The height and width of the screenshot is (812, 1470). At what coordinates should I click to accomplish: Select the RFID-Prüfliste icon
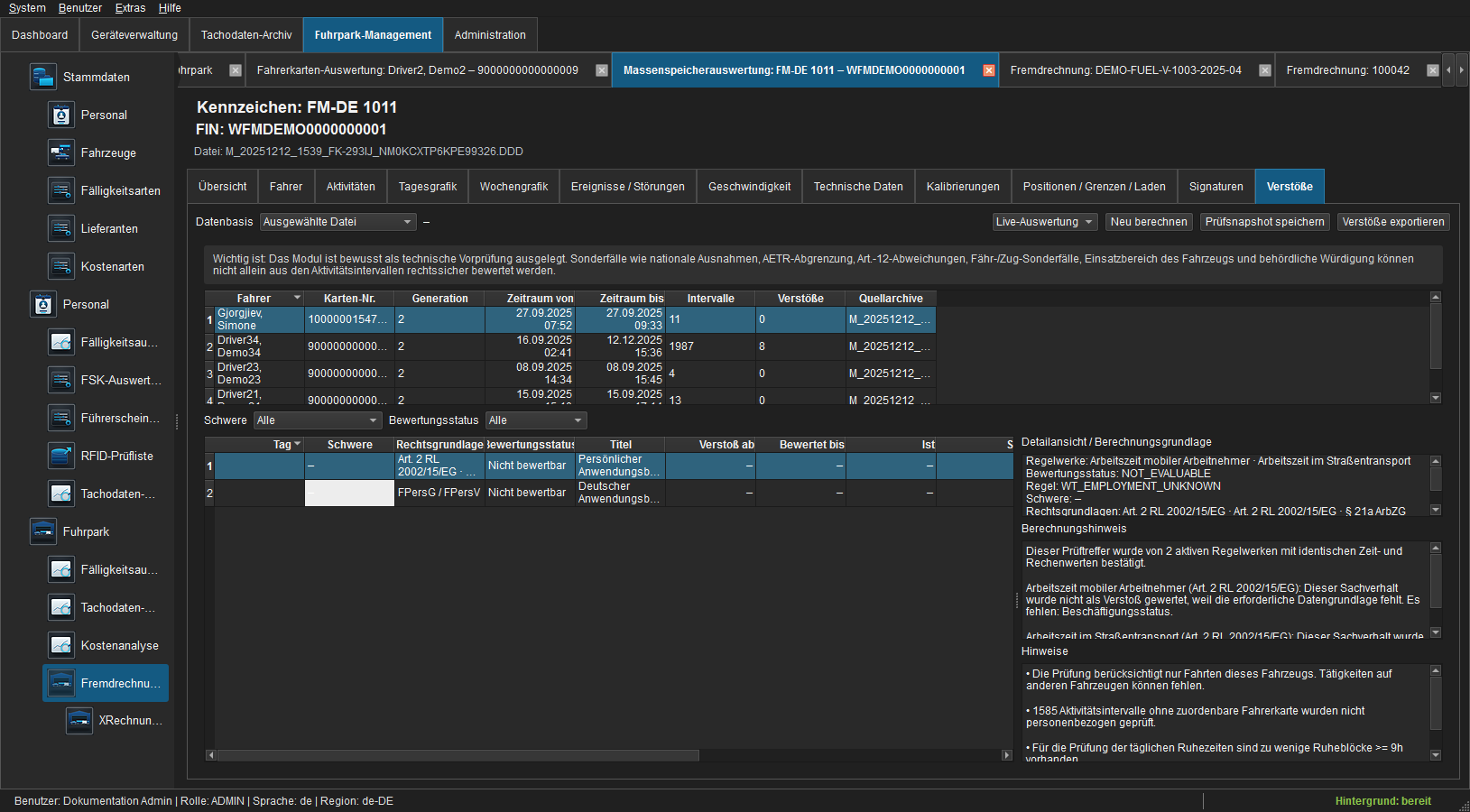tap(60, 456)
